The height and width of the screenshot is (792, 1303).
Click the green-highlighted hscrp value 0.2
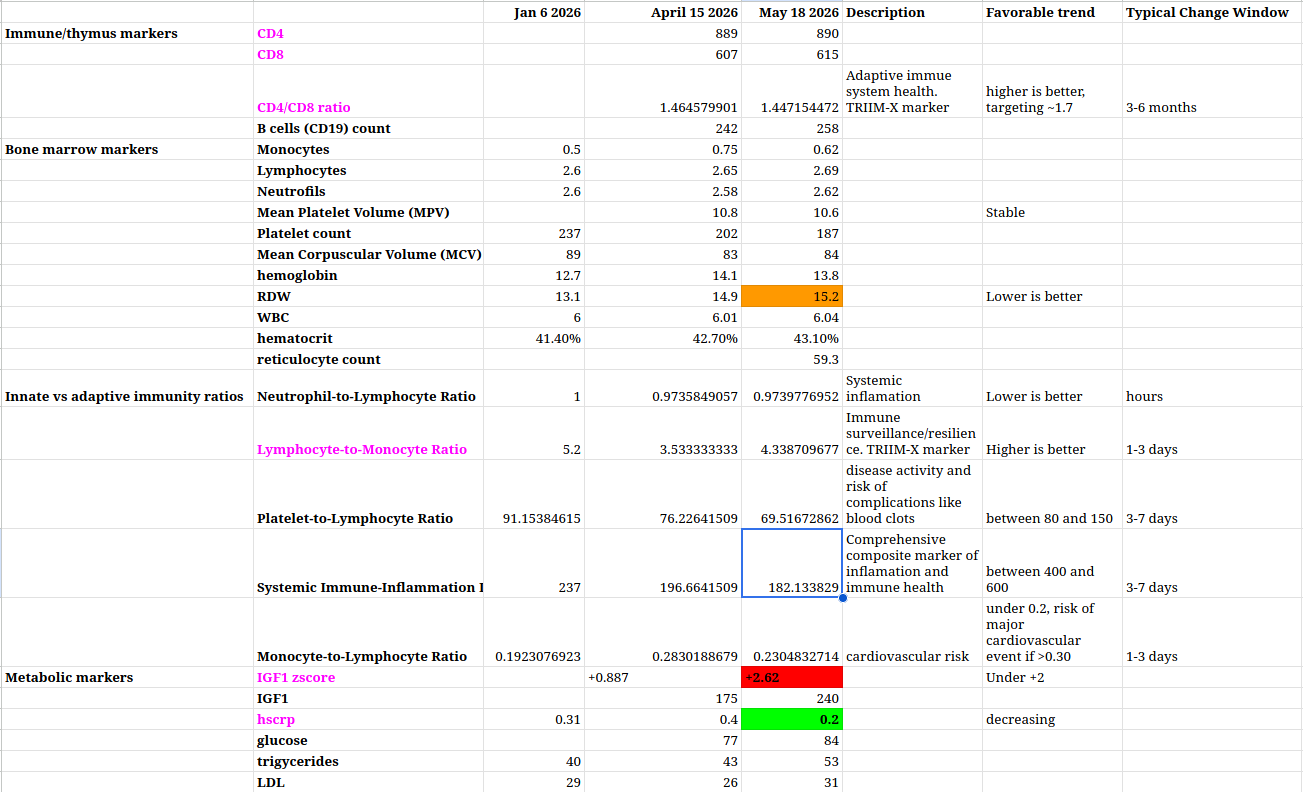pyautogui.click(x=792, y=719)
